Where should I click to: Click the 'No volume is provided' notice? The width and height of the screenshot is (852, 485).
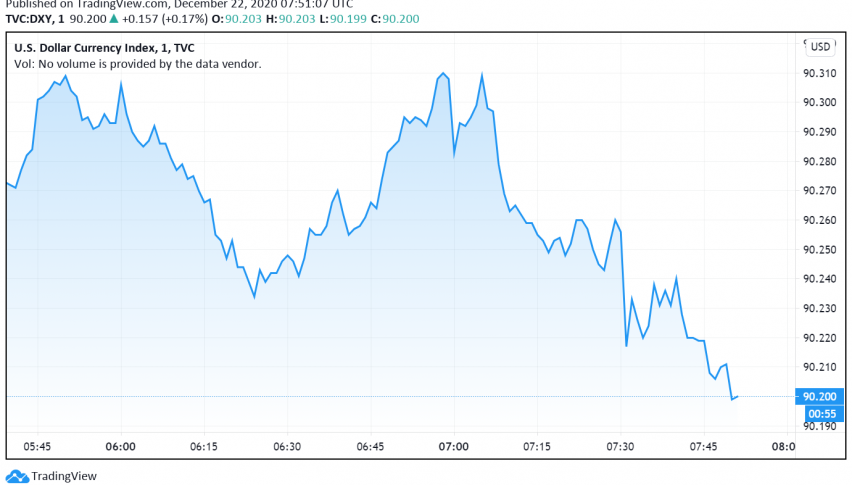[x=137, y=64]
